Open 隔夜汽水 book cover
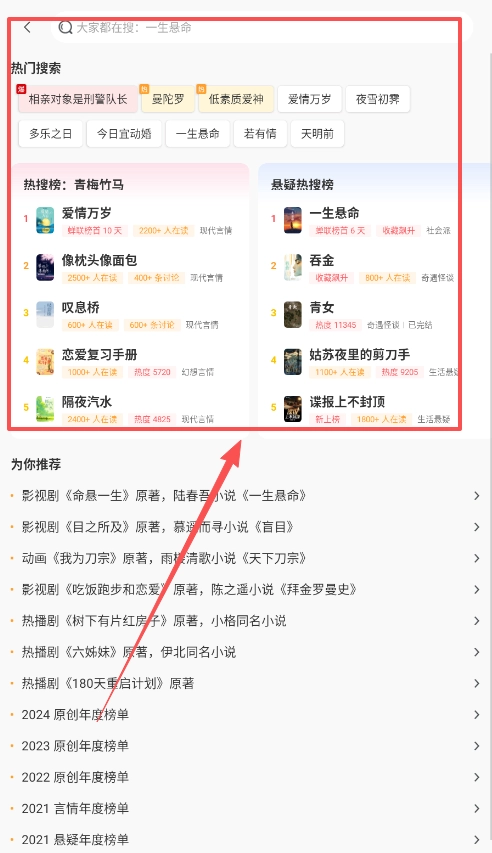The height and width of the screenshot is (853, 492). (45, 409)
